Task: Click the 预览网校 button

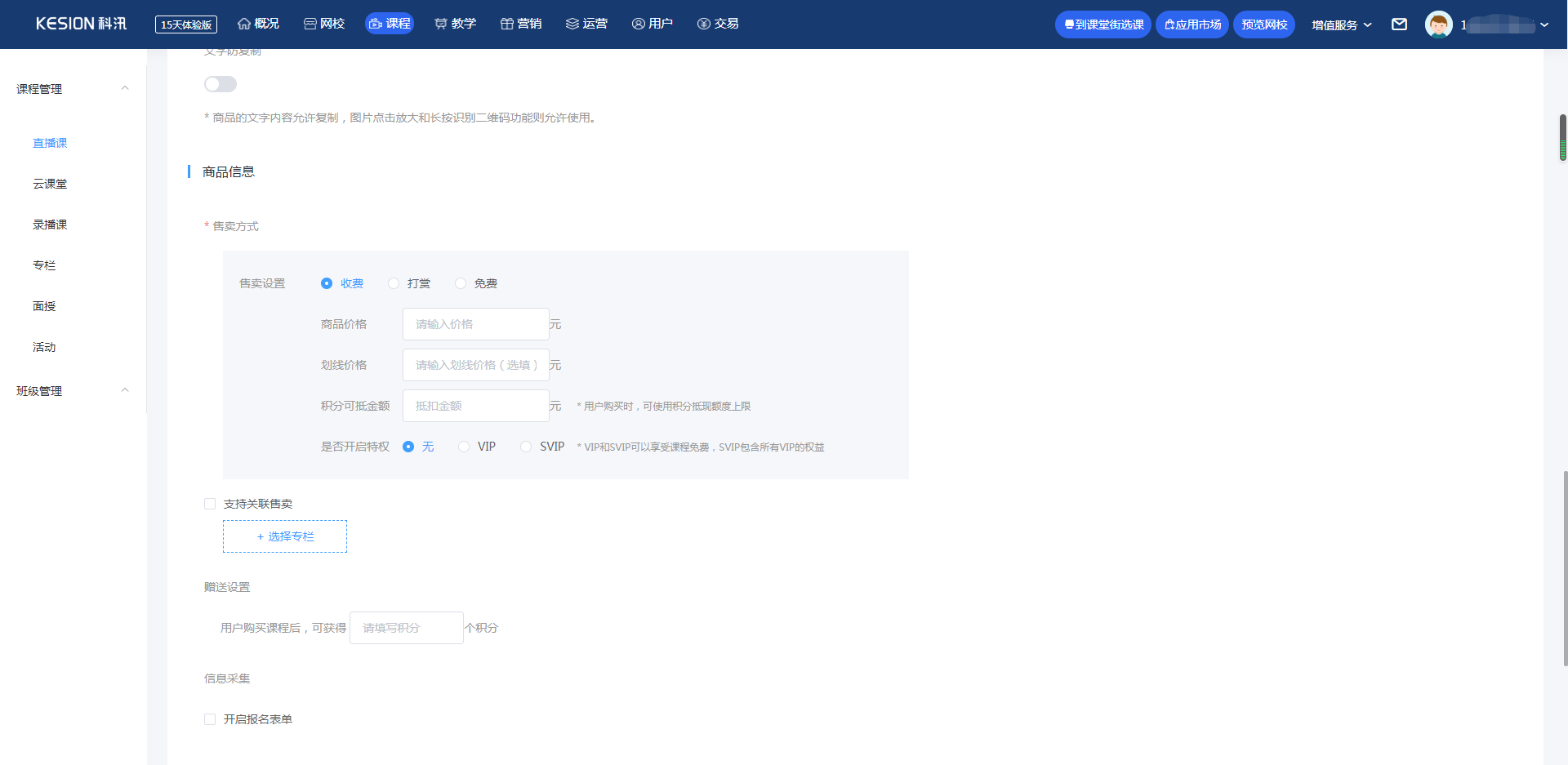Action: pyautogui.click(x=1263, y=24)
